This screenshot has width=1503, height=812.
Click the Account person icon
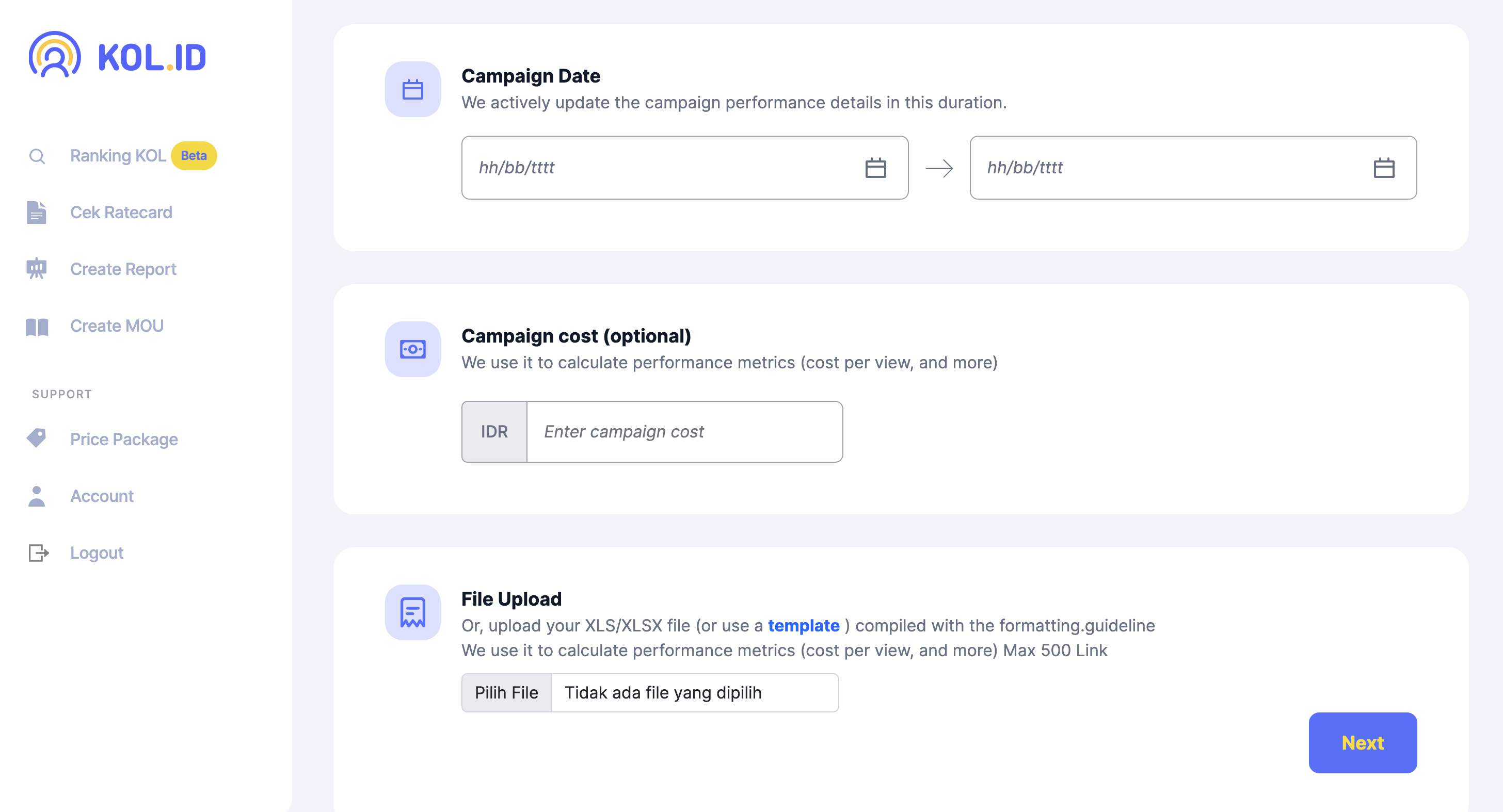pyautogui.click(x=36, y=496)
